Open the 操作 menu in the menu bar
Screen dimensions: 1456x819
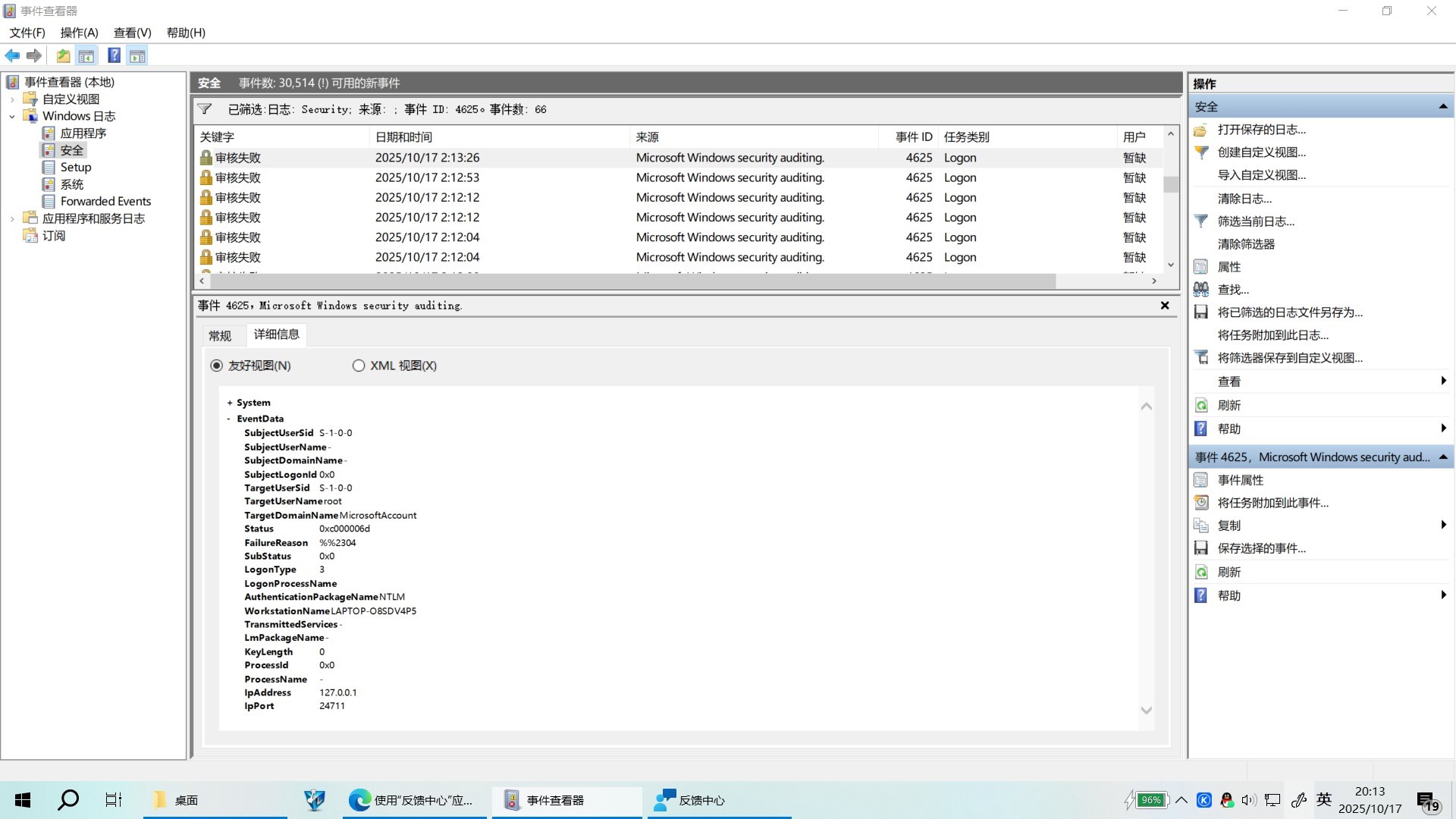(x=79, y=33)
